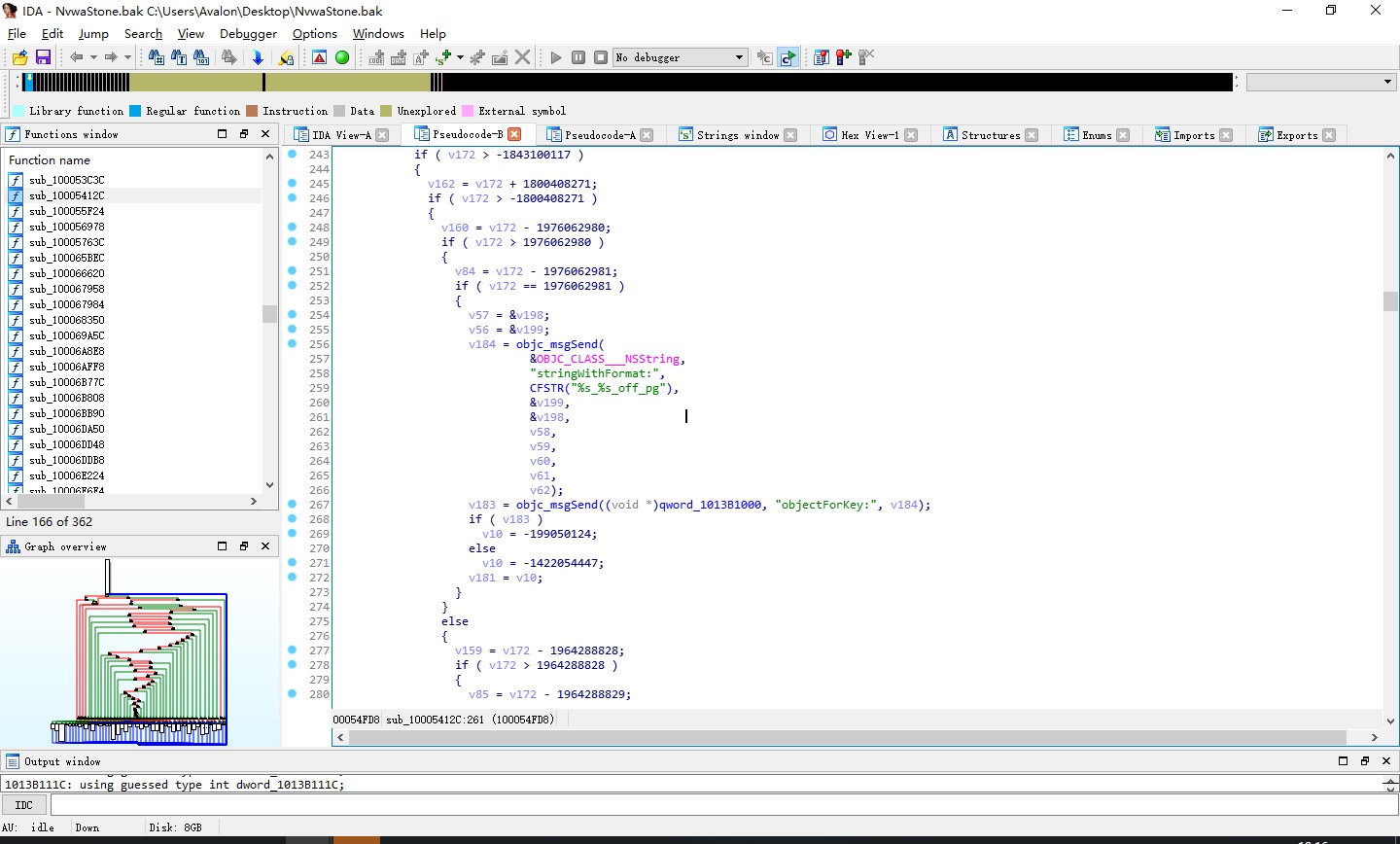Click the Open file toolbar icon

pos(19,57)
